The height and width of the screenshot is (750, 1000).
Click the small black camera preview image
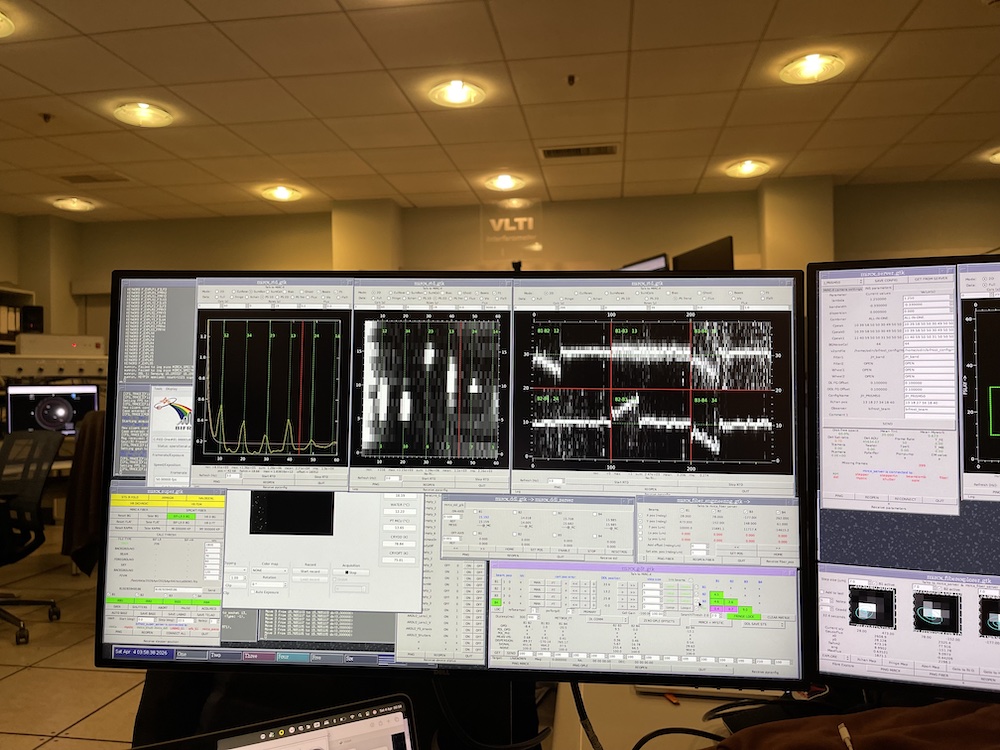point(292,513)
